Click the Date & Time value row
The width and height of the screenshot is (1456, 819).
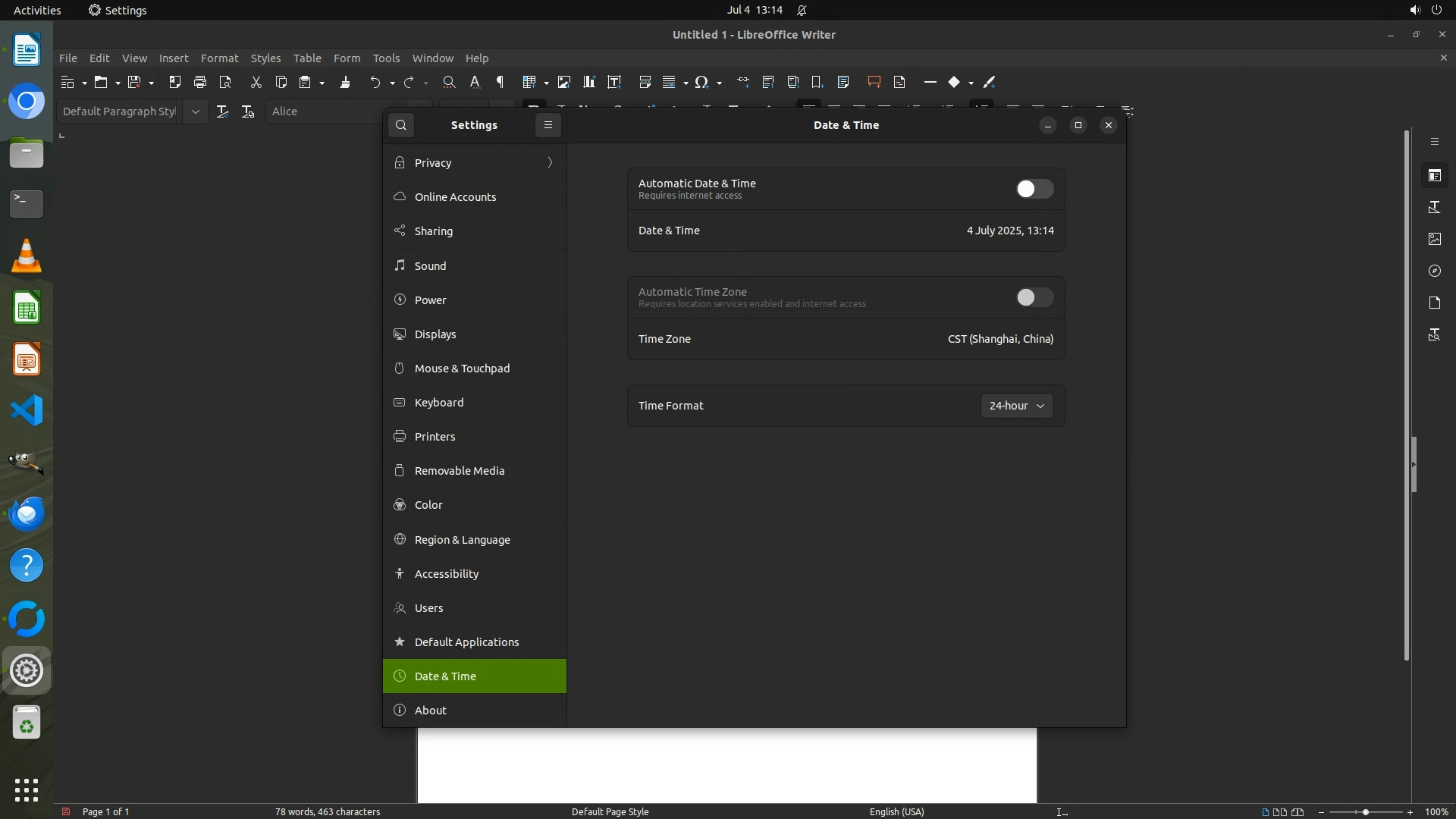pos(846,231)
